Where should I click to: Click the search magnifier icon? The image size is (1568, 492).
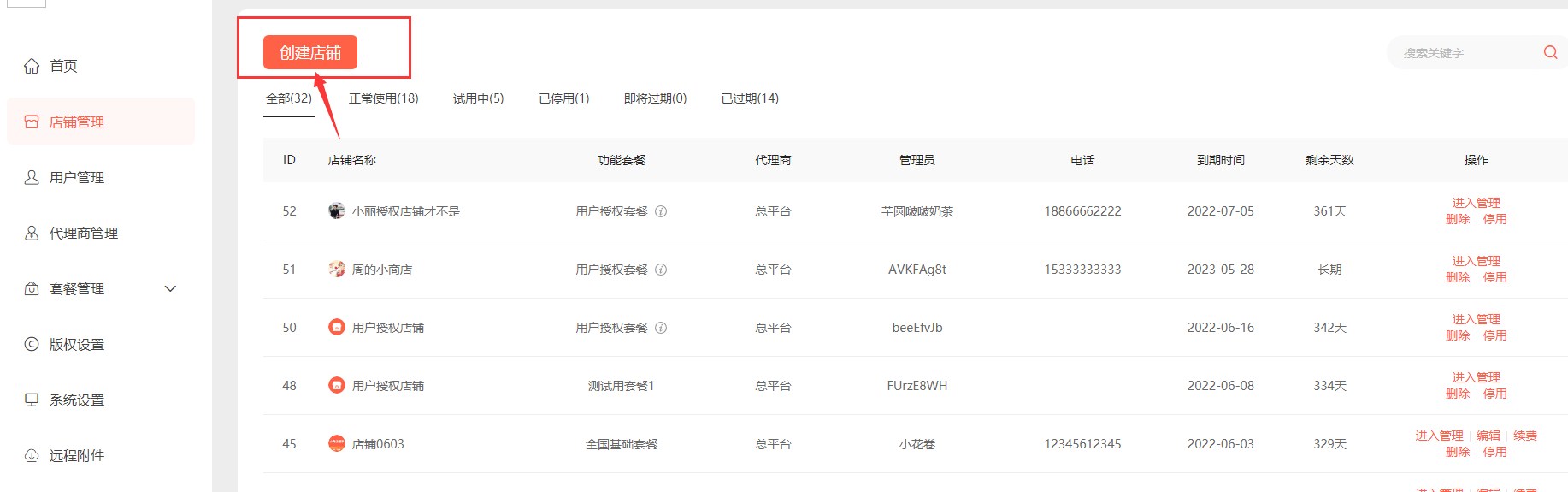pos(1550,52)
